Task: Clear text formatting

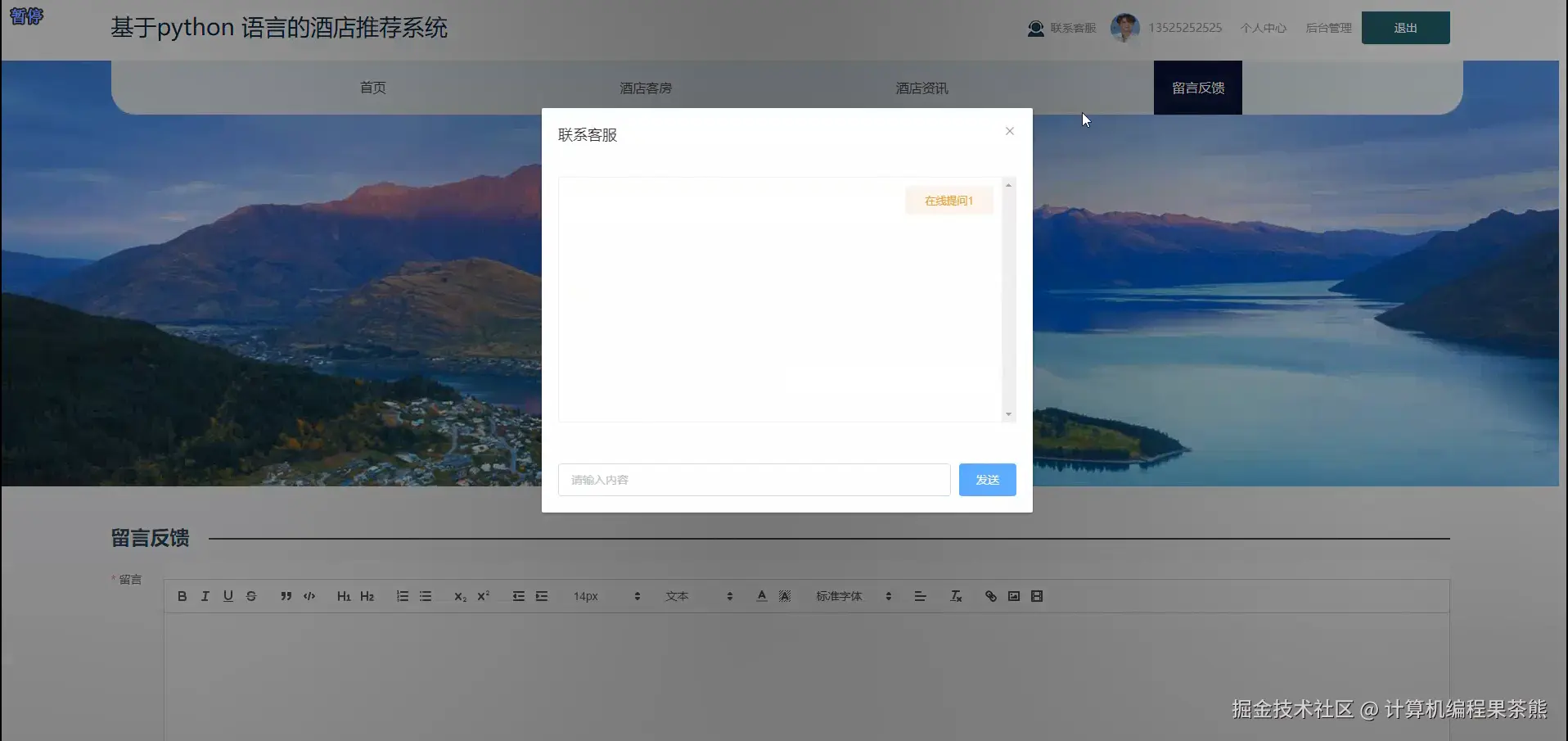Action: pos(956,596)
